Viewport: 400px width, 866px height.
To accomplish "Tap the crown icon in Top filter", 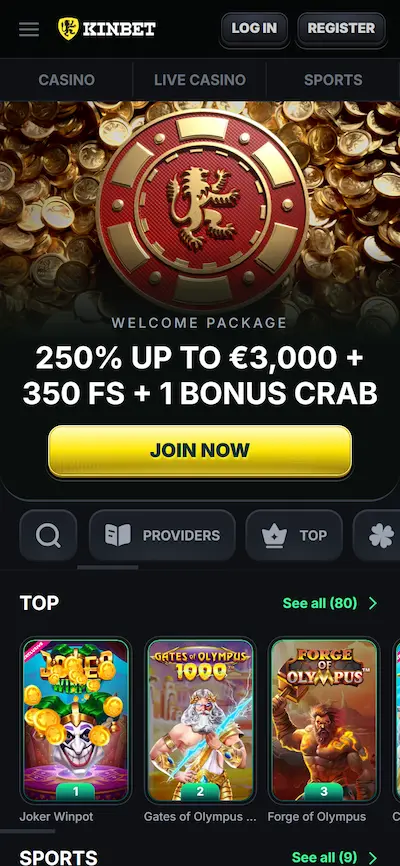I will coord(274,535).
